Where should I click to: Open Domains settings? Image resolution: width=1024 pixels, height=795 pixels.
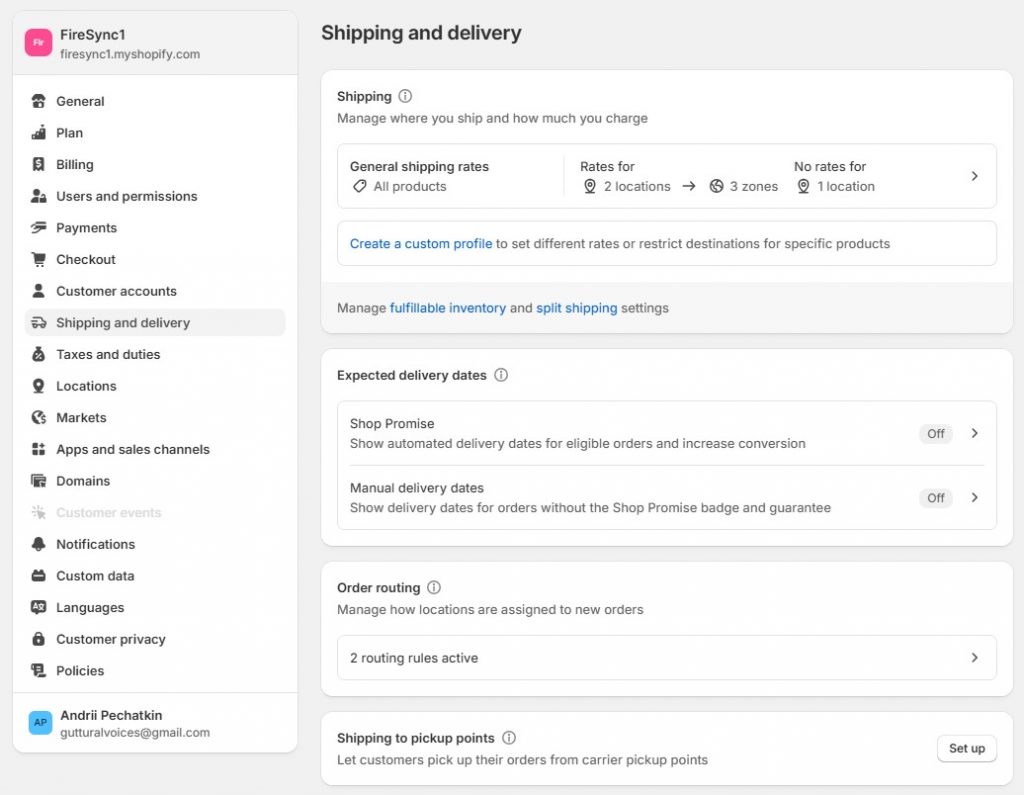(155, 481)
